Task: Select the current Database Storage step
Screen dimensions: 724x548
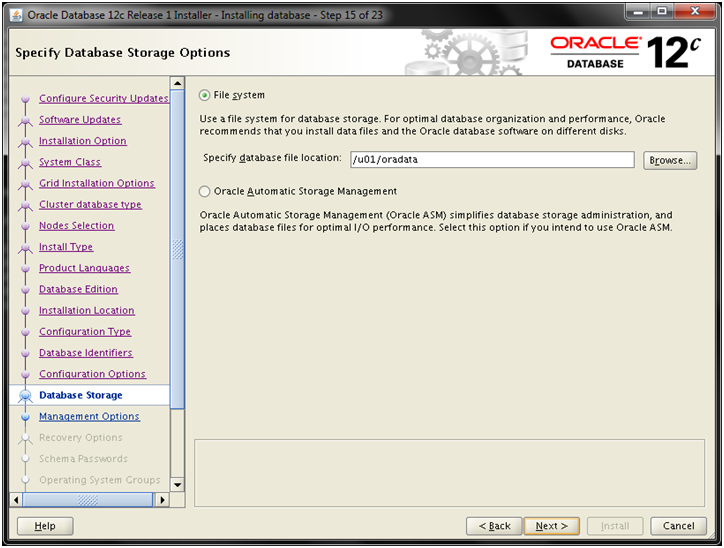Action: tap(81, 396)
